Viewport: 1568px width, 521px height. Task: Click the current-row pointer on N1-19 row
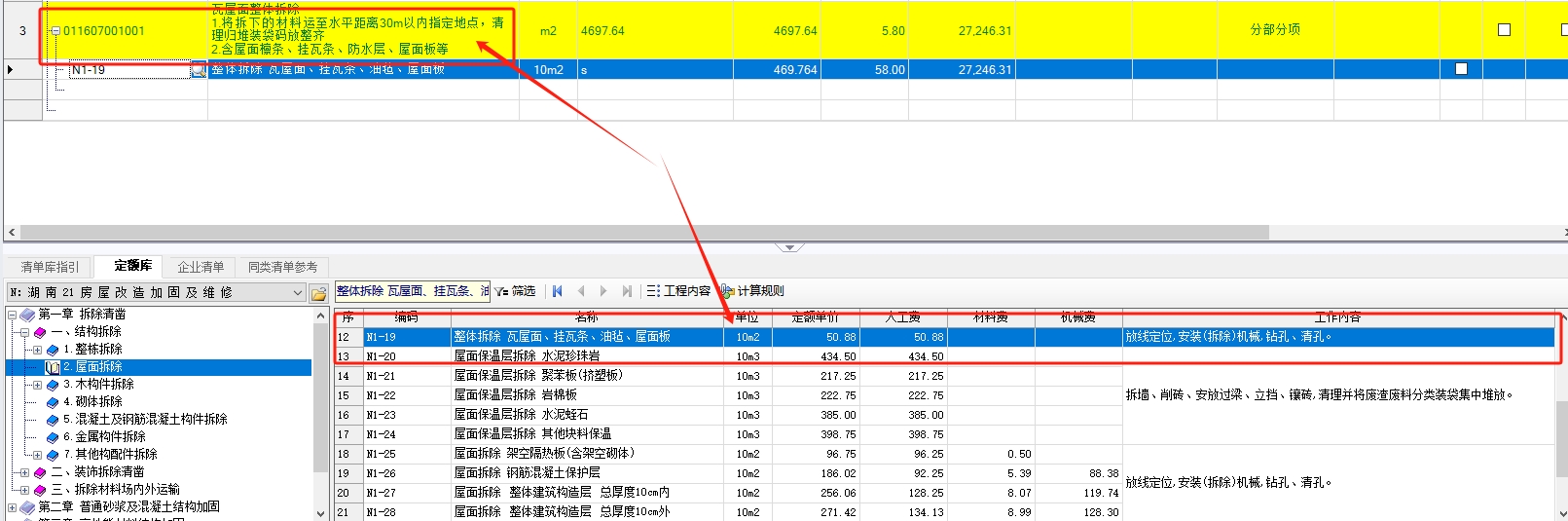pyautogui.click(x=11, y=70)
